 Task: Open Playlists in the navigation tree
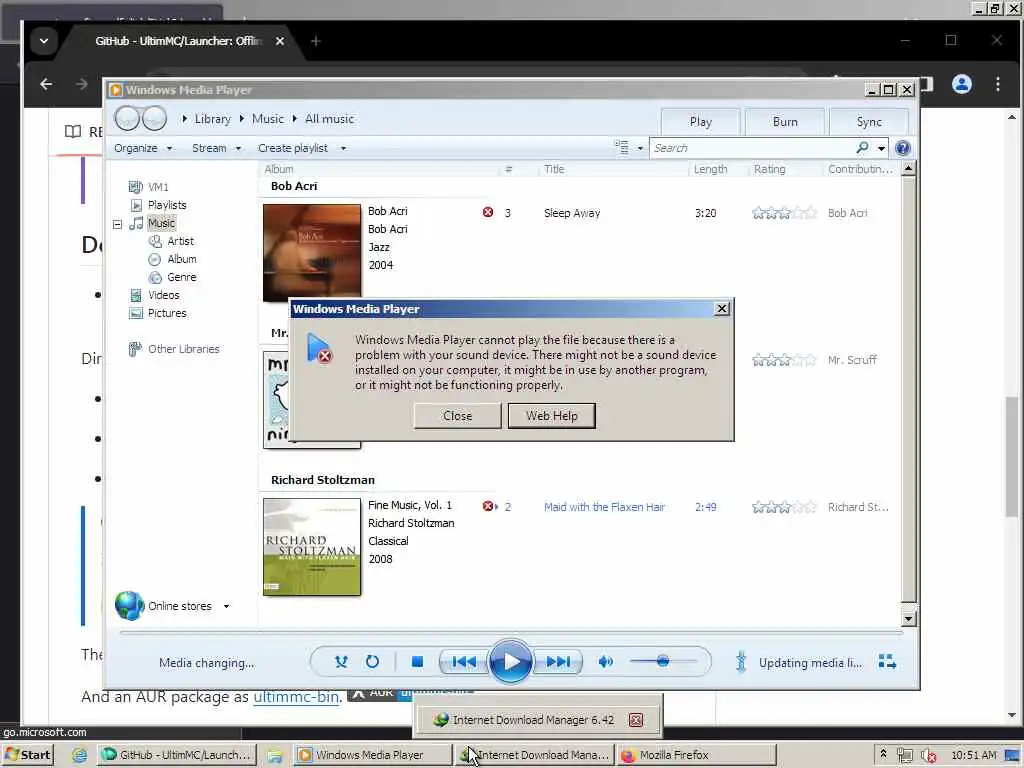tap(167, 205)
